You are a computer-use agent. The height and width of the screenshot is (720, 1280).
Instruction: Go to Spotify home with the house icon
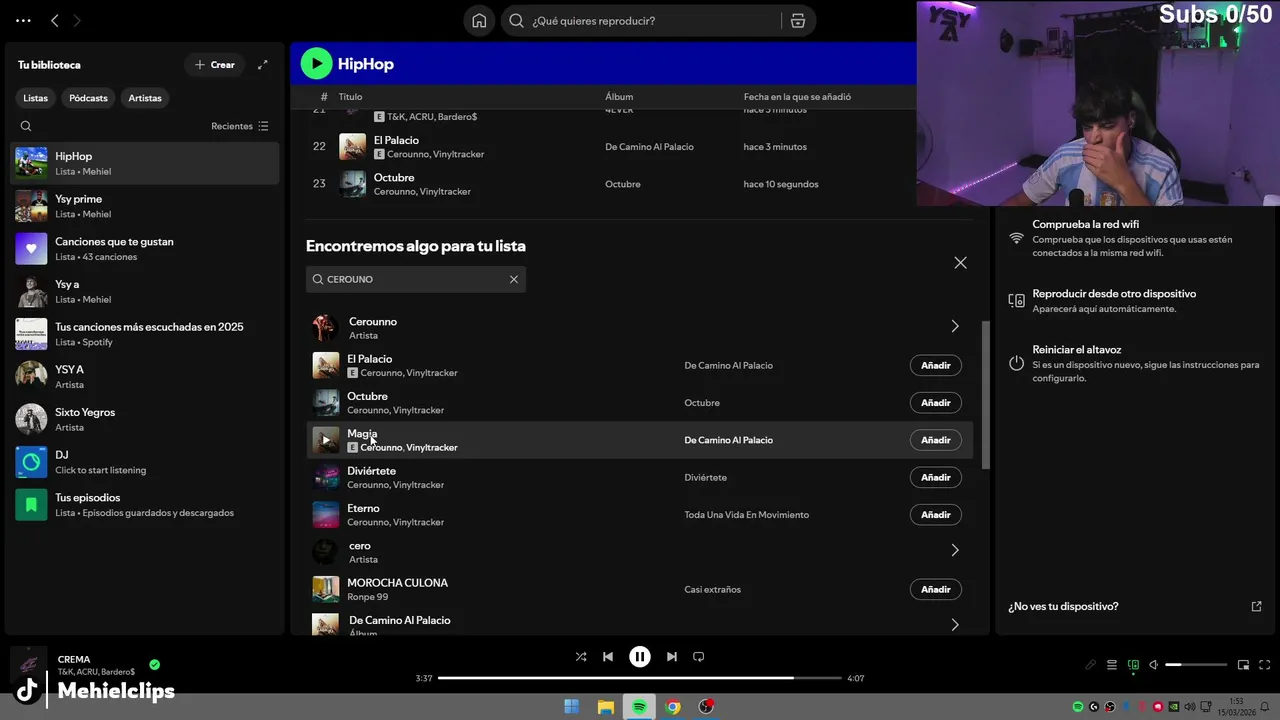(479, 21)
